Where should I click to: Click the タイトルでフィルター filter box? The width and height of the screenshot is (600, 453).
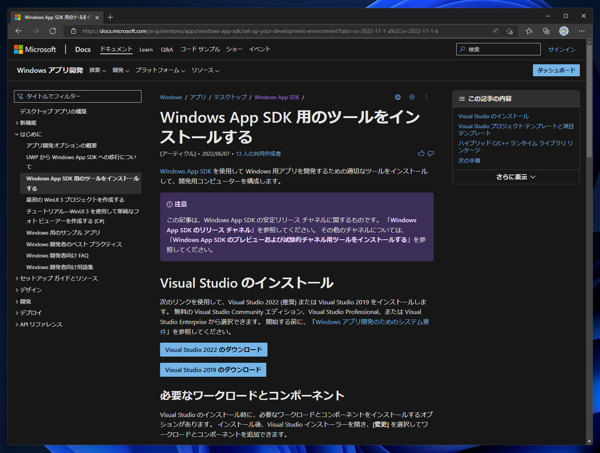(78, 96)
